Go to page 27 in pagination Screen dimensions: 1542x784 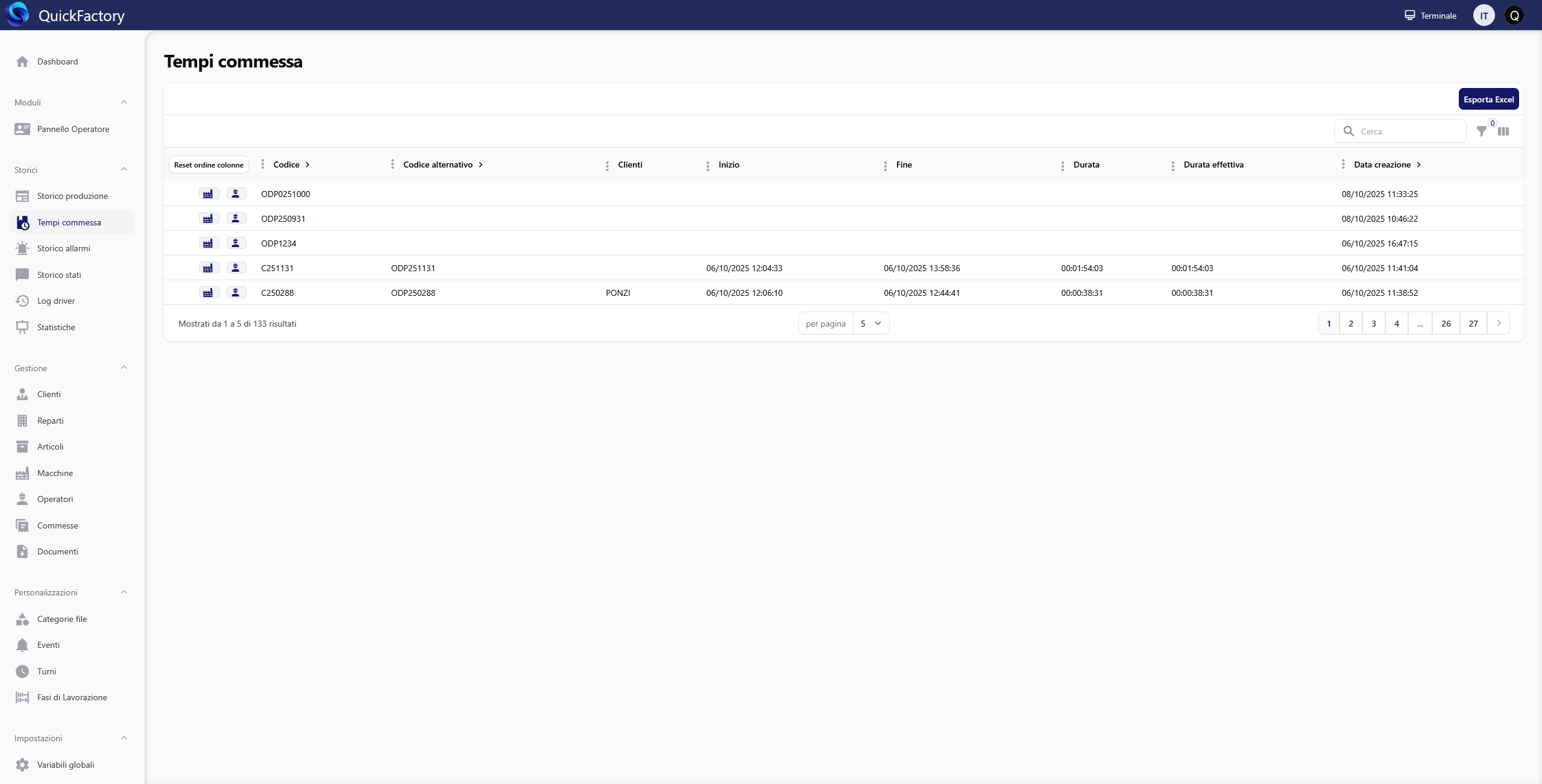1473,324
